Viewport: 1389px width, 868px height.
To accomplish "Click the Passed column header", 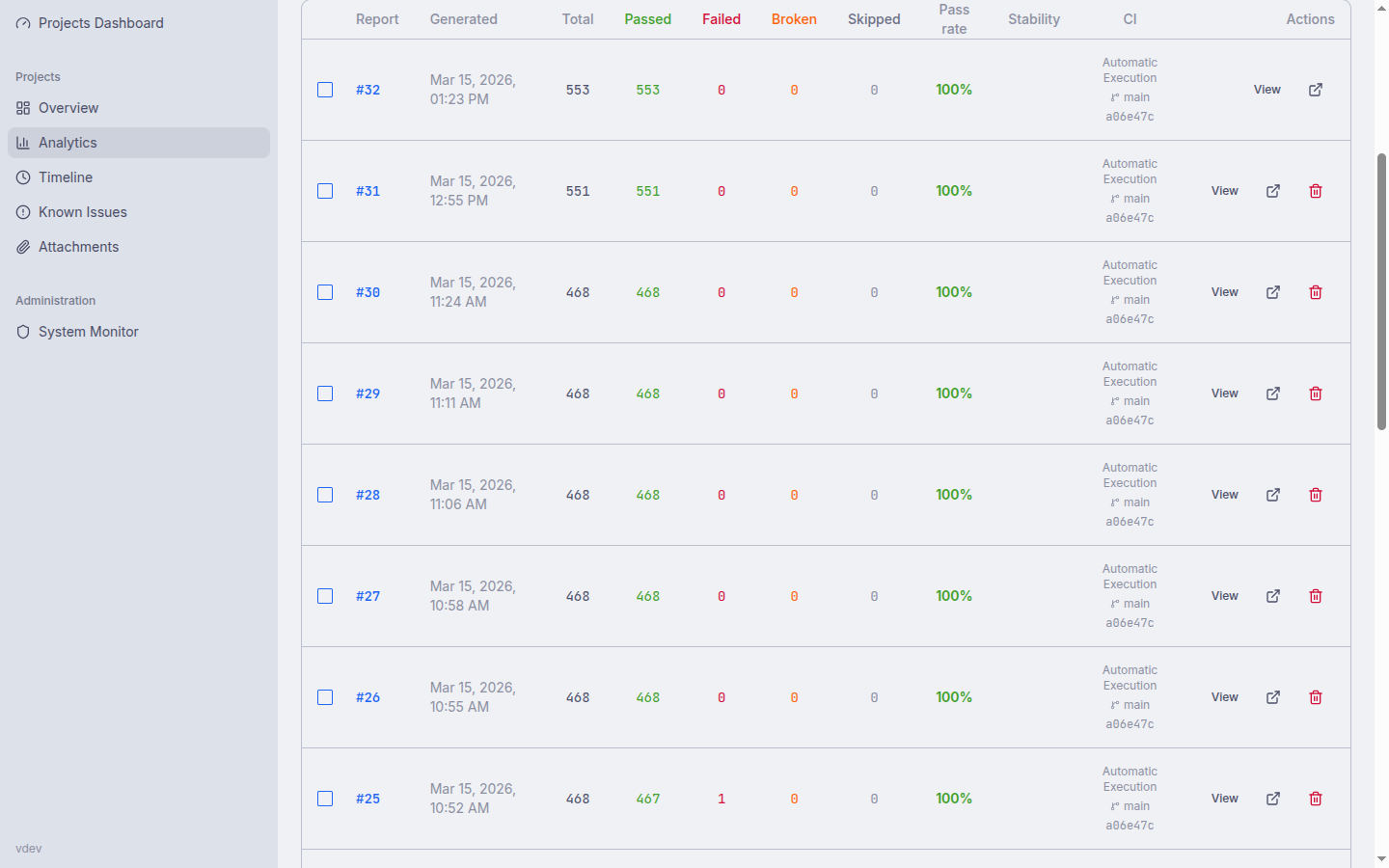I will (647, 19).
